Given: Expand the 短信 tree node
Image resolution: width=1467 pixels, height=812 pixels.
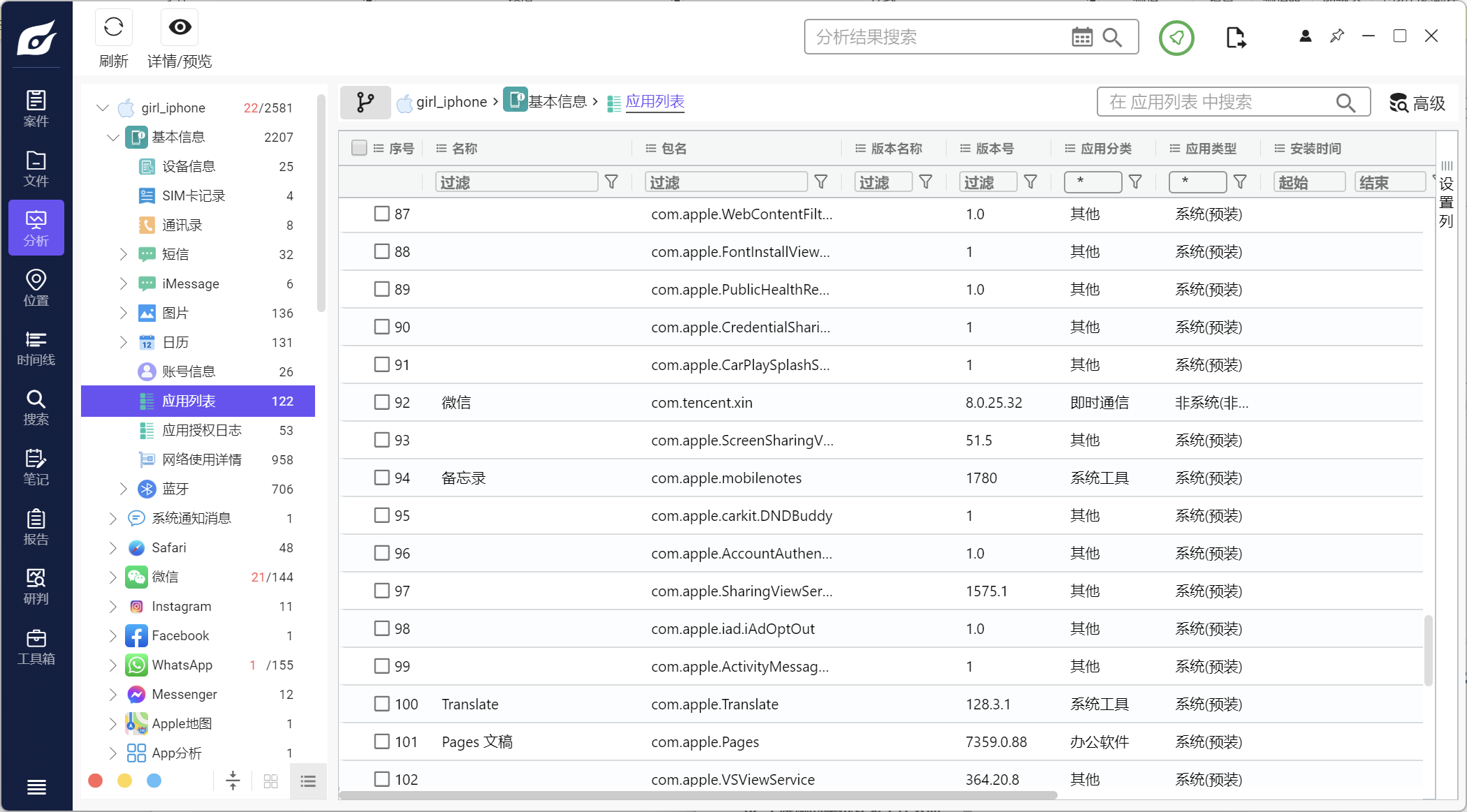Looking at the screenshot, I should [x=124, y=254].
